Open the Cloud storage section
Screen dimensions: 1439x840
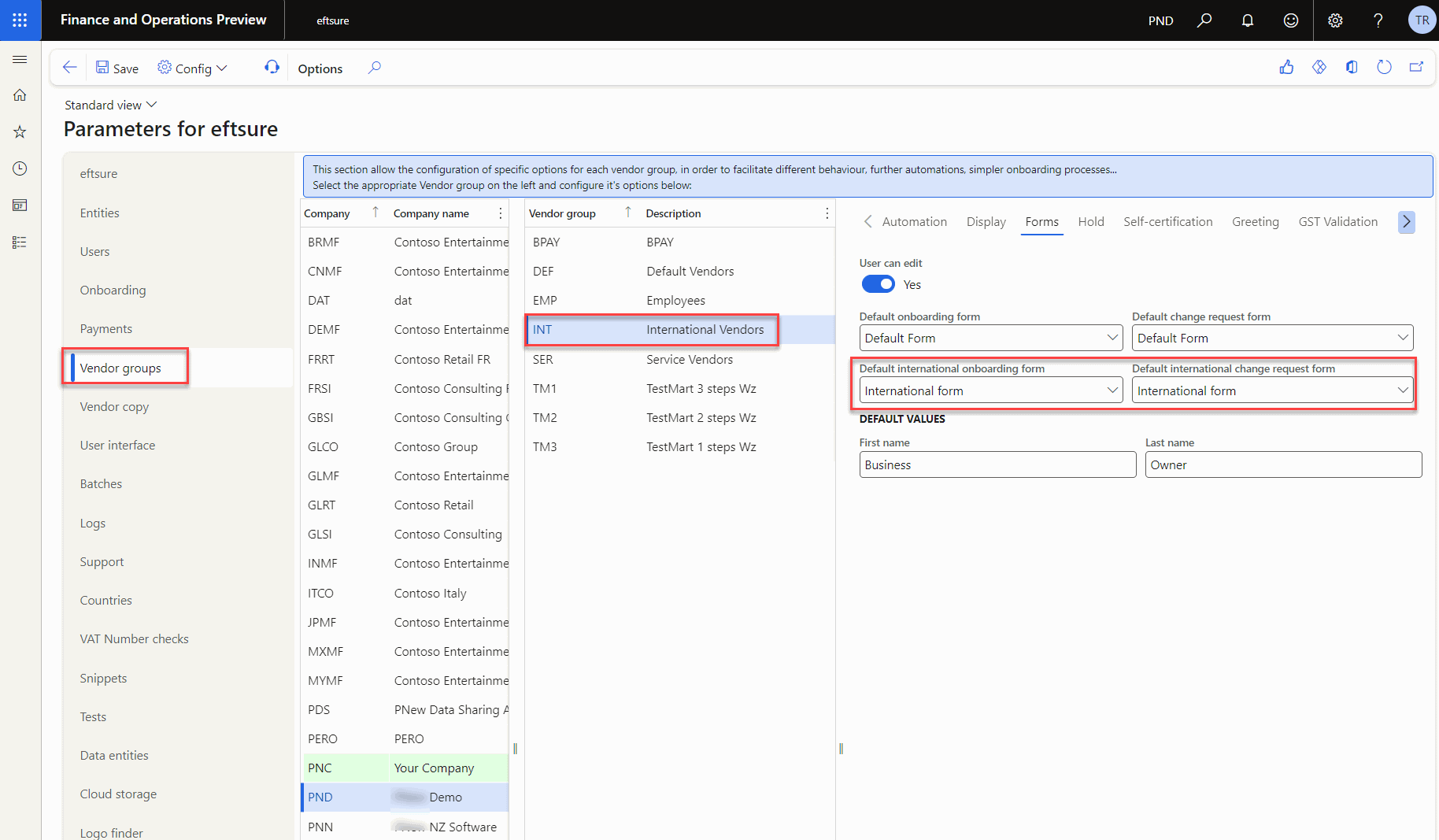pyautogui.click(x=118, y=794)
